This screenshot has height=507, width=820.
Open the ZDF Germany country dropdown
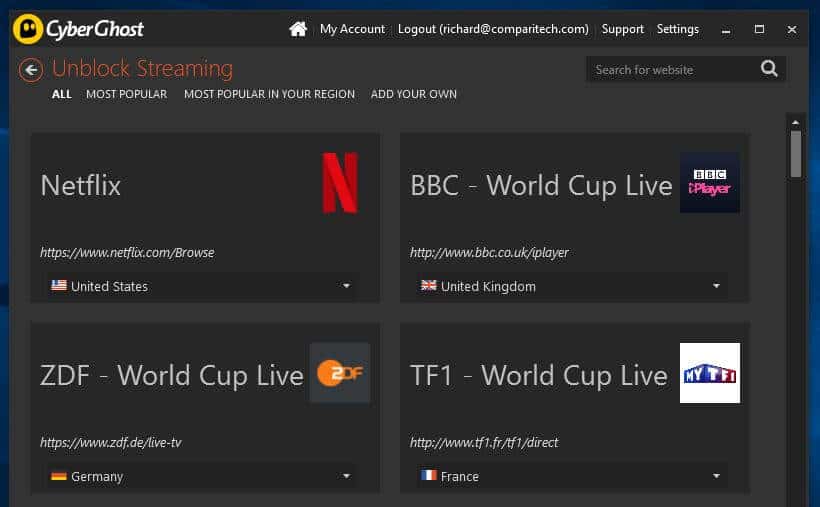pyautogui.click(x=202, y=476)
